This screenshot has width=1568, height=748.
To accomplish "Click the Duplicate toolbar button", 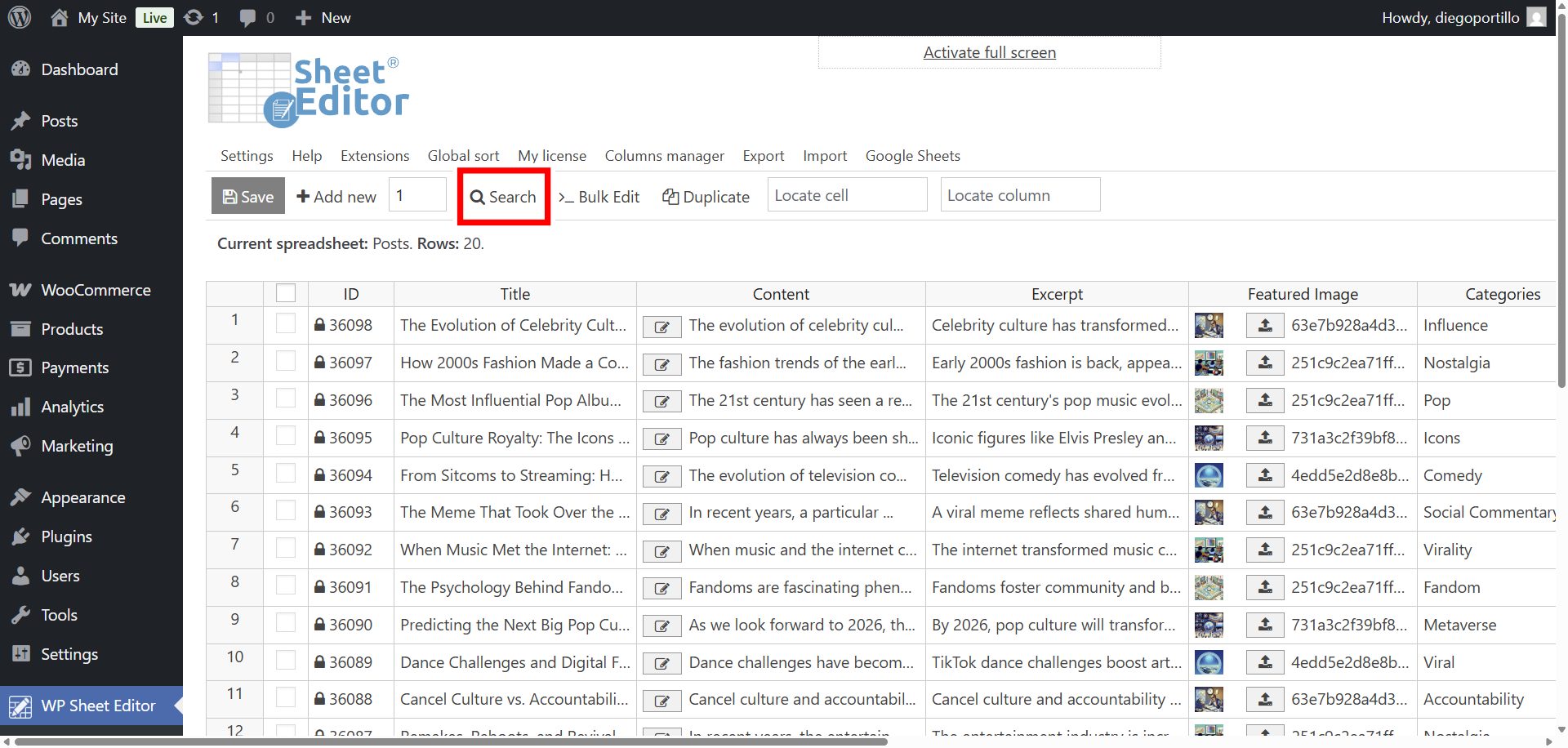I will pyautogui.click(x=706, y=197).
